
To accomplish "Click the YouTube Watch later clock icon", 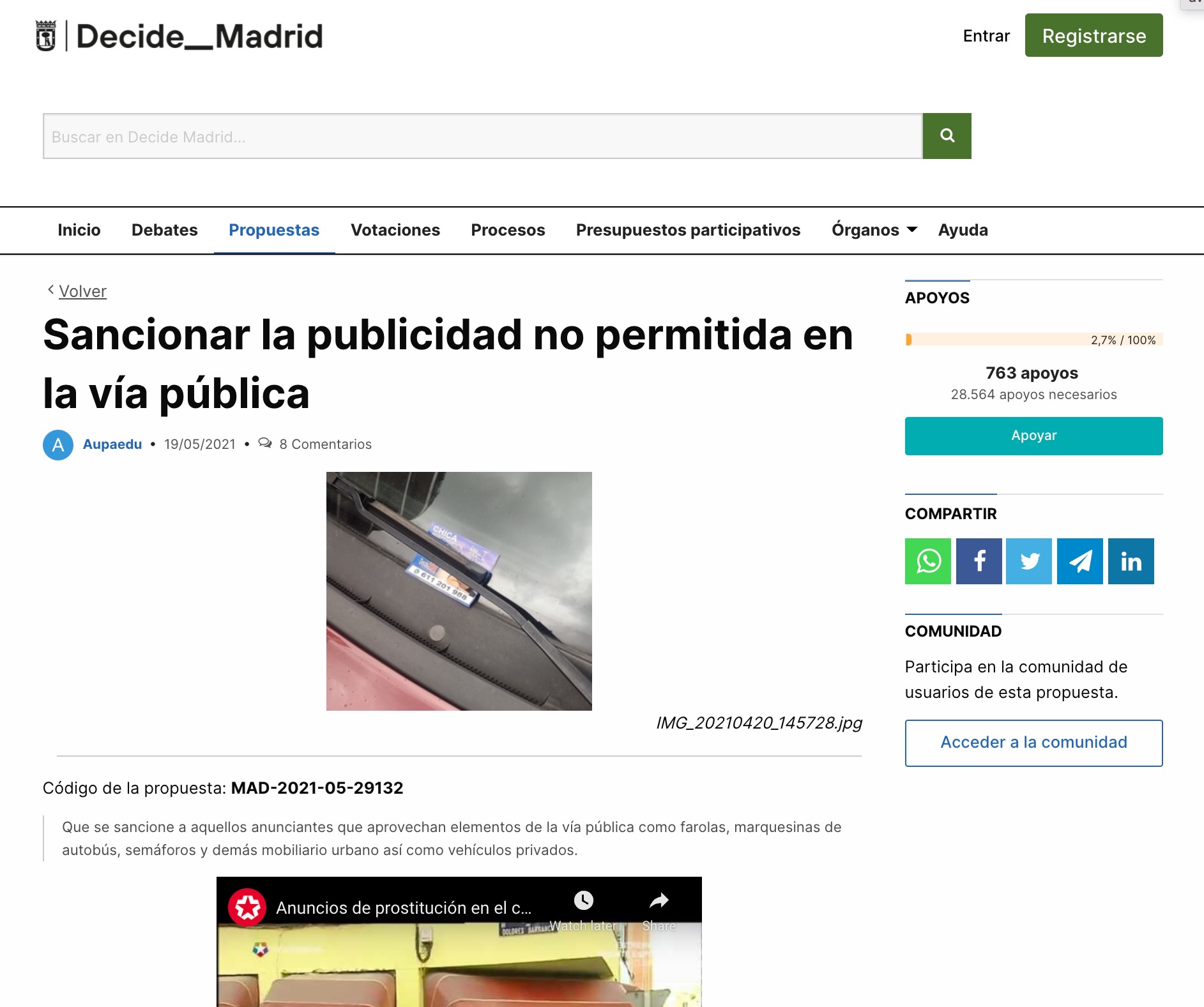I will (583, 900).
